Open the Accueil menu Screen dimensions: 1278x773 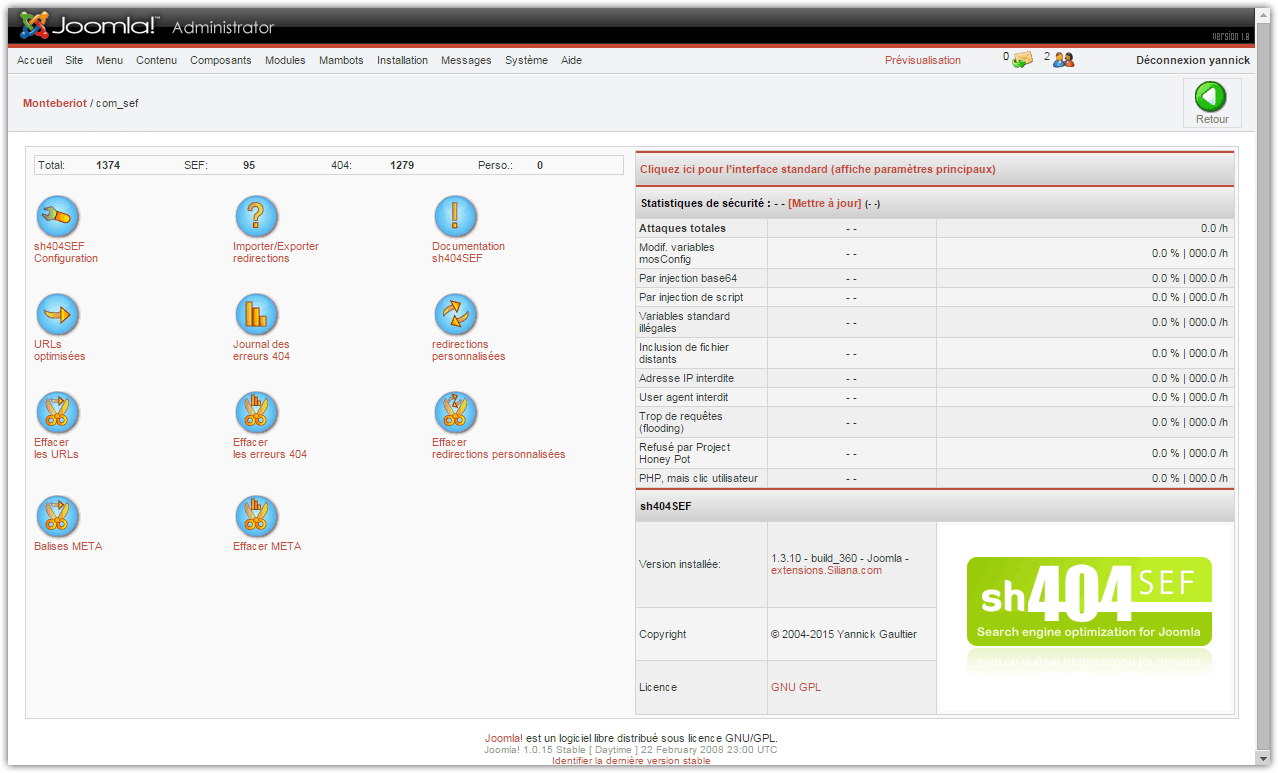pyautogui.click(x=35, y=60)
